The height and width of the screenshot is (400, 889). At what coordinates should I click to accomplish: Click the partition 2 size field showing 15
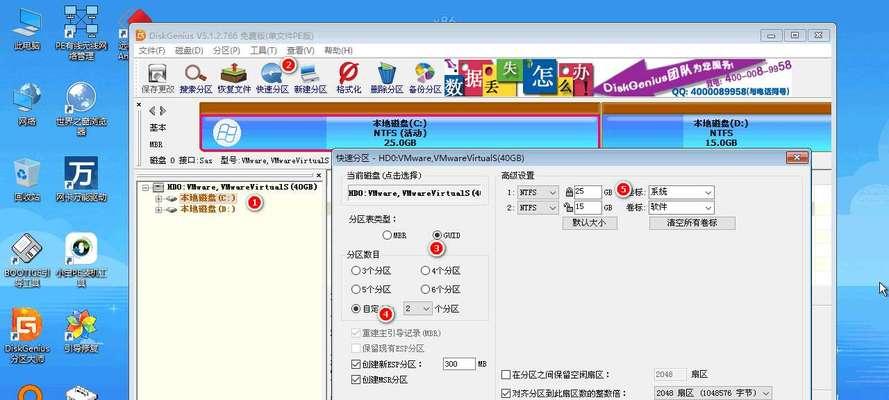[x=588, y=208]
